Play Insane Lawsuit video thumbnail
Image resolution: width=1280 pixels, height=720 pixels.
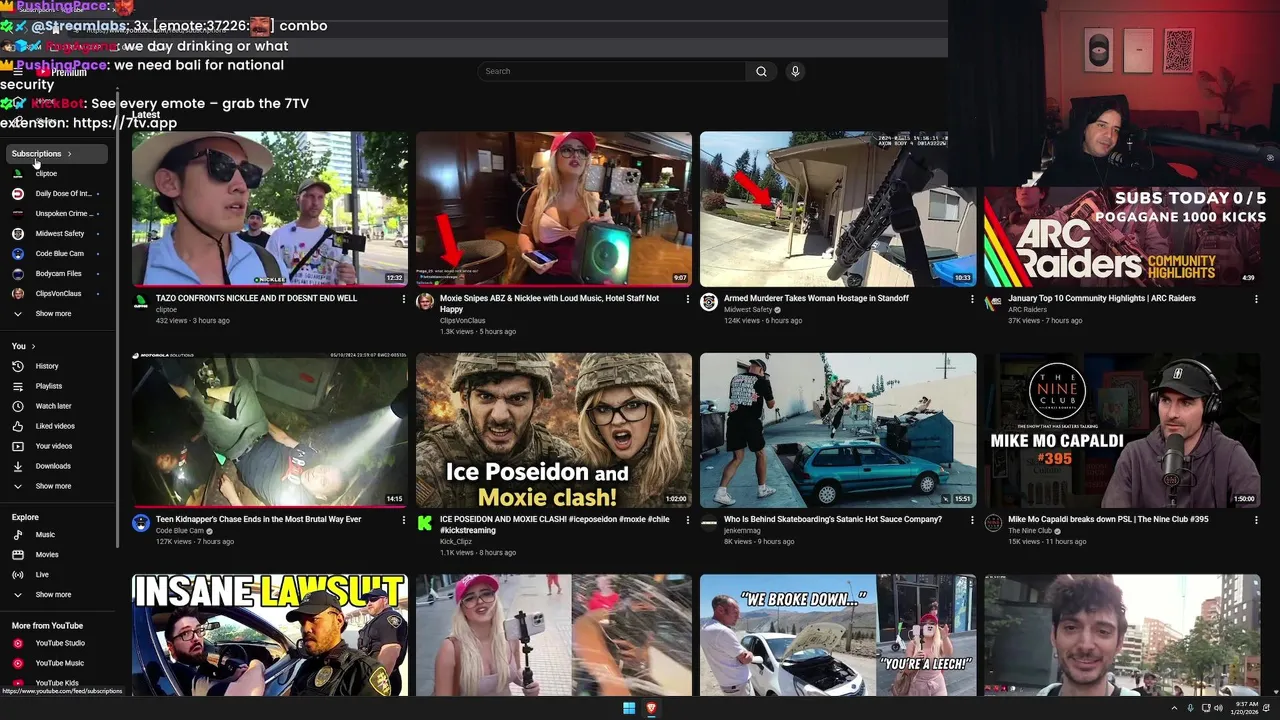pos(270,634)
